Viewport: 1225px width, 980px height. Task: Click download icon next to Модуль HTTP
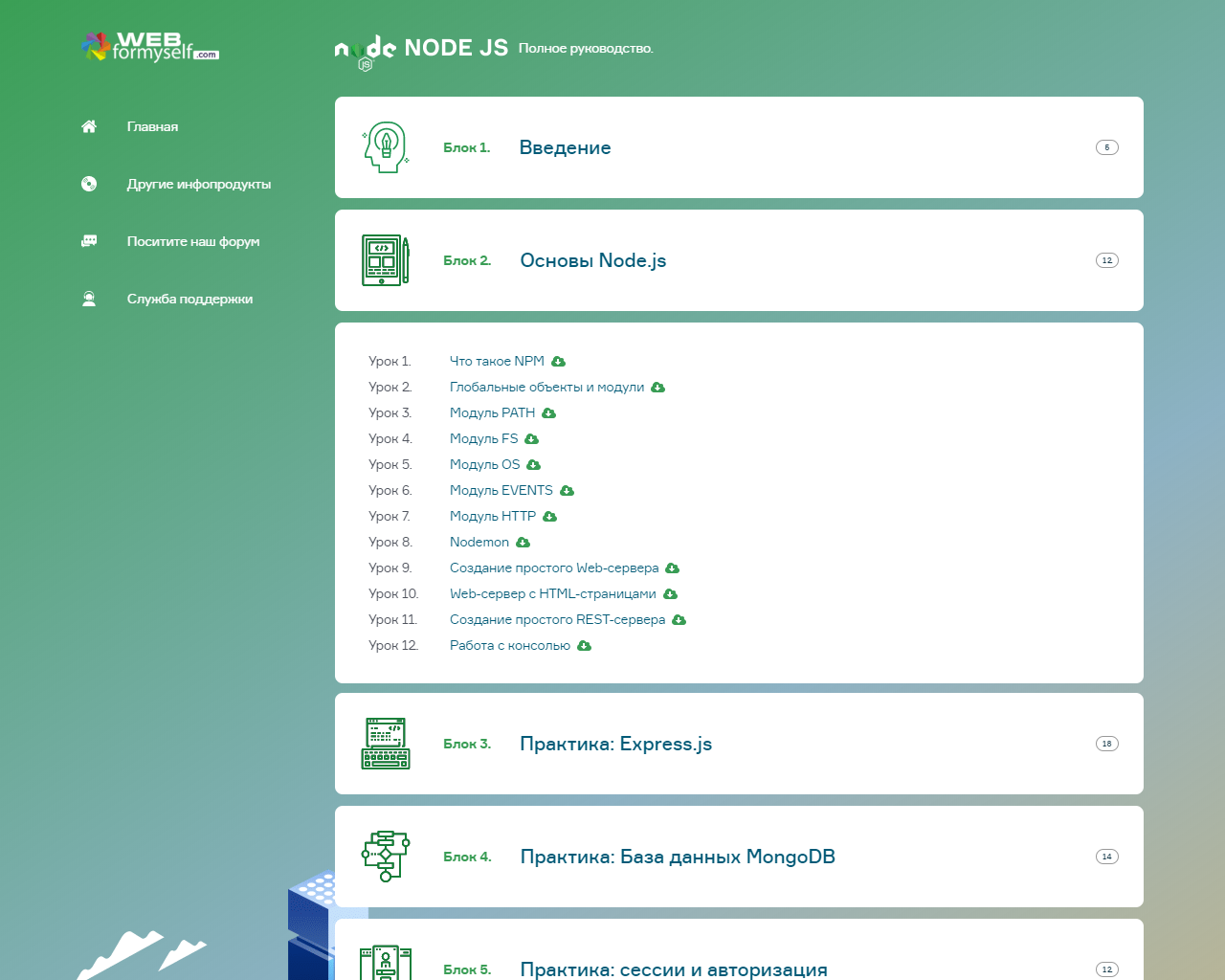tap(550, 517)
